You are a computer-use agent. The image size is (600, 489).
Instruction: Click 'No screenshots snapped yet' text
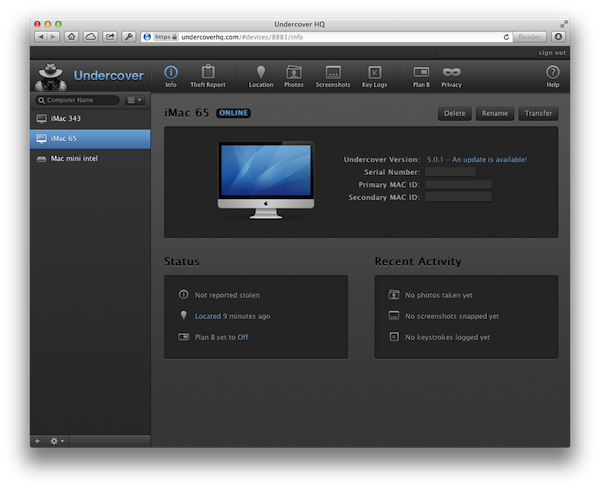click(452, 316)
